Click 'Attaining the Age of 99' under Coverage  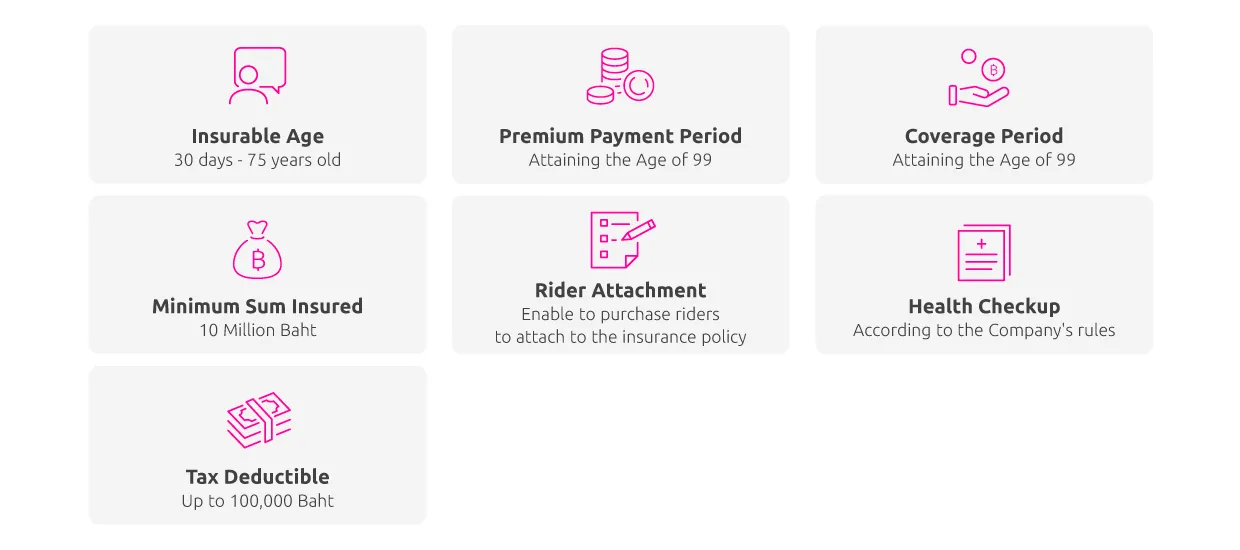(984, 160)
